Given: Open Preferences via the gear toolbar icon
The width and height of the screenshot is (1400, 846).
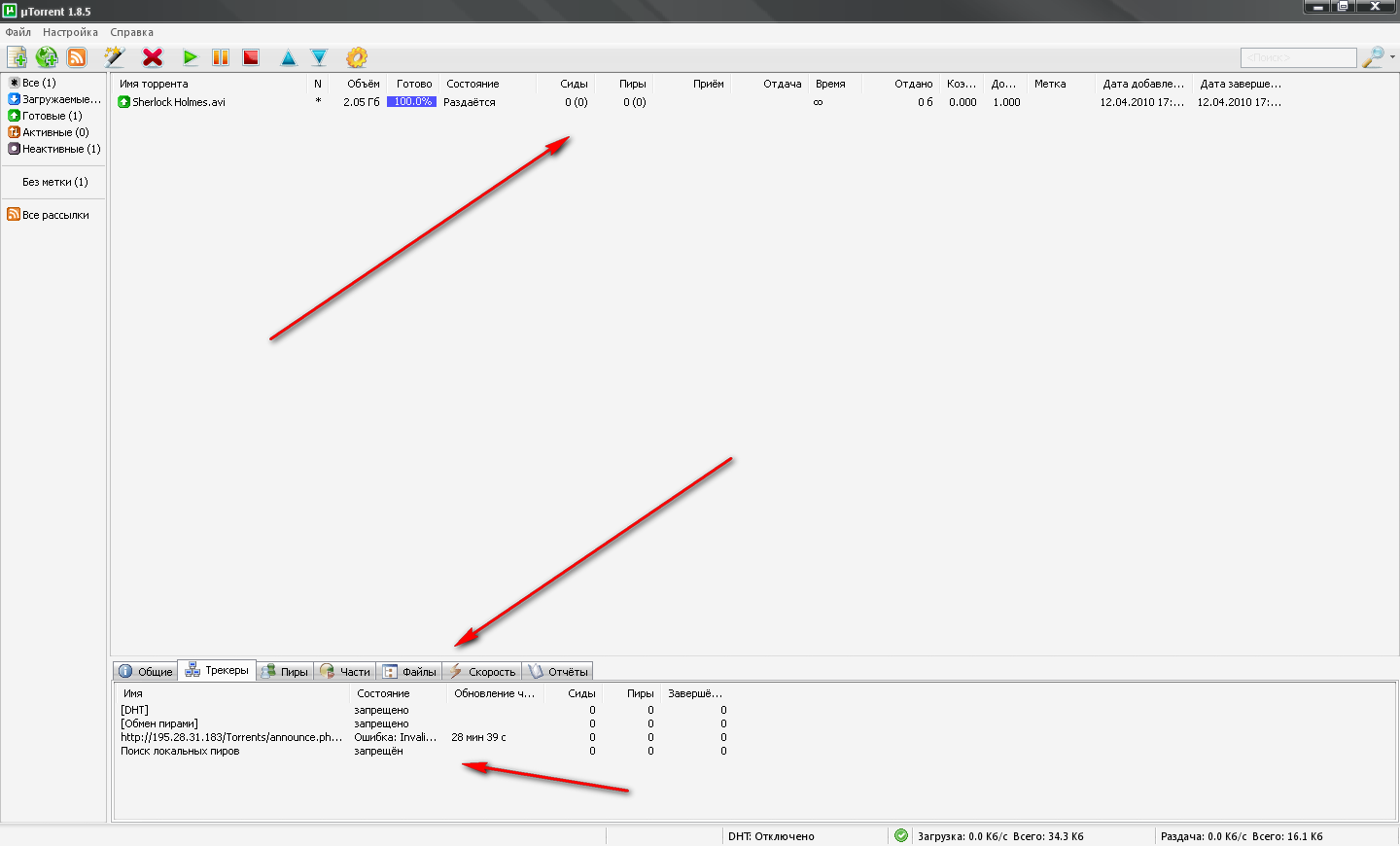Looking at the screenshot, I should [x=357, y=57].
